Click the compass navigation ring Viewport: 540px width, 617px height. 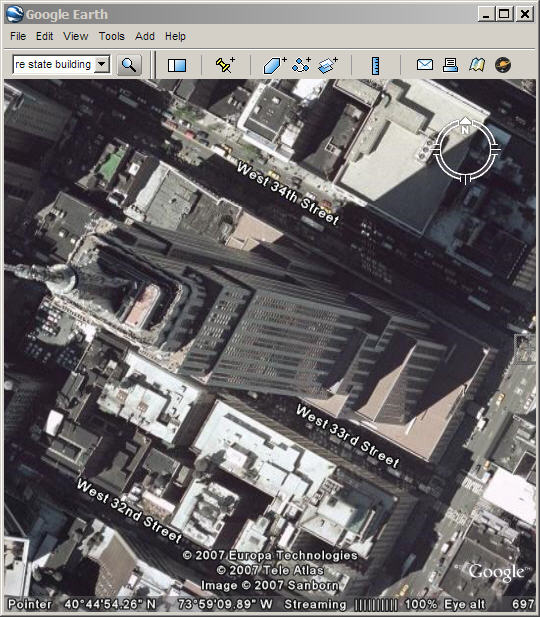pos(466,150)
